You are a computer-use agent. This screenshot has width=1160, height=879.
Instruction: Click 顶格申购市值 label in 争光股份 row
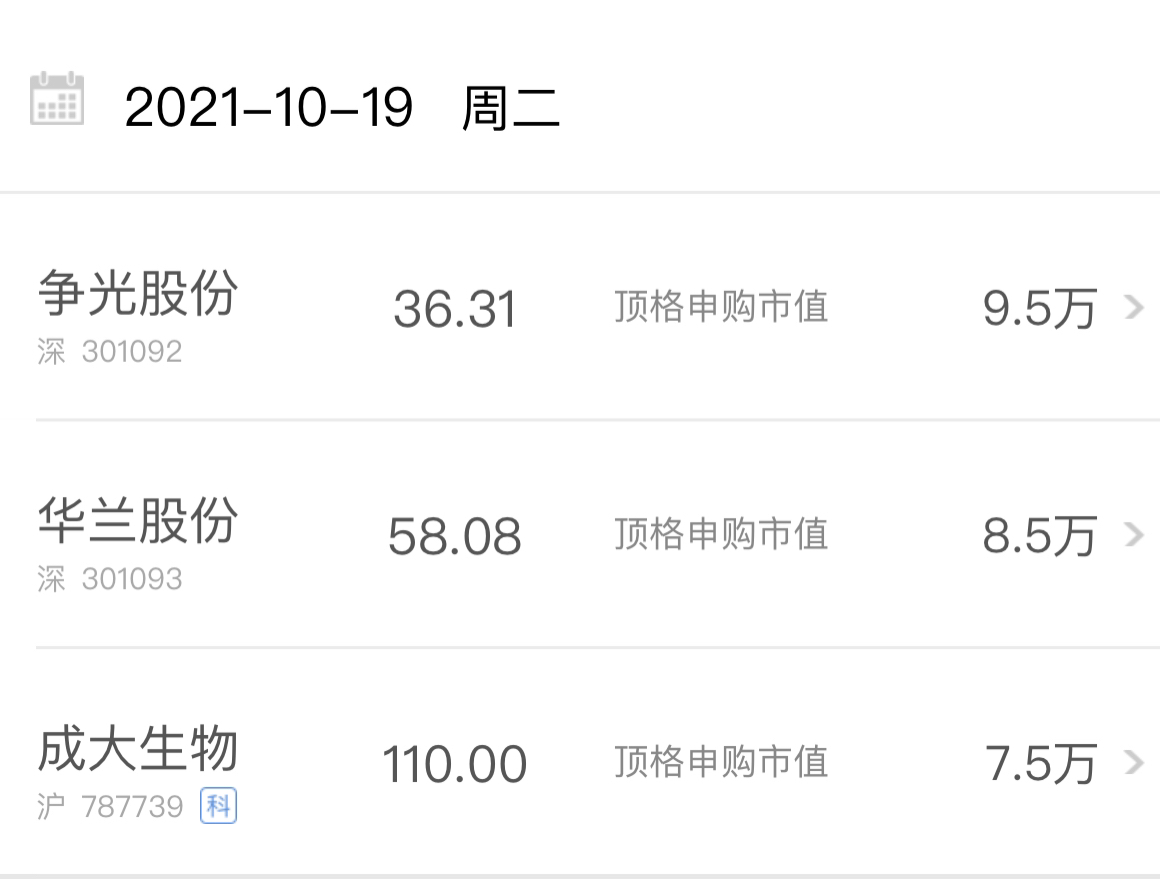coord(721,307)
